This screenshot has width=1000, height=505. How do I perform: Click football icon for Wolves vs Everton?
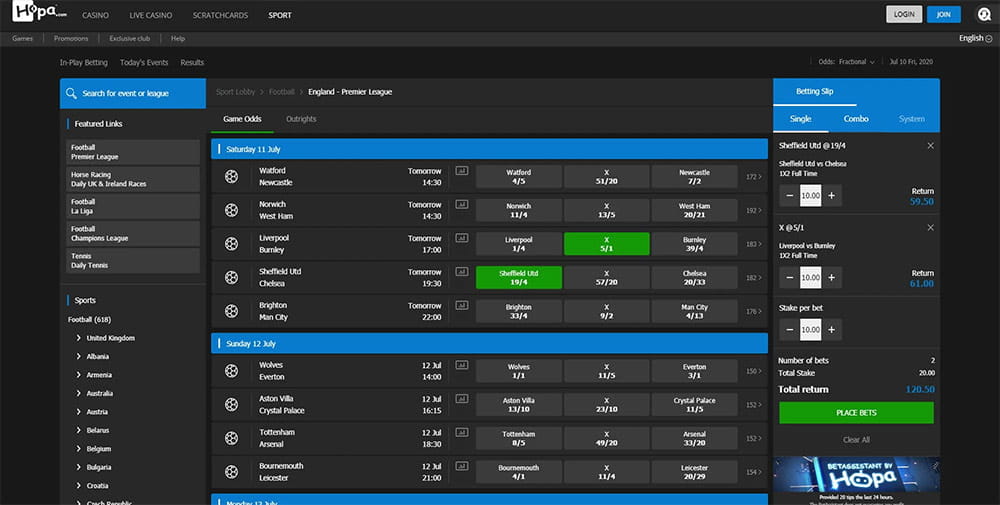(x=232, y=370)
